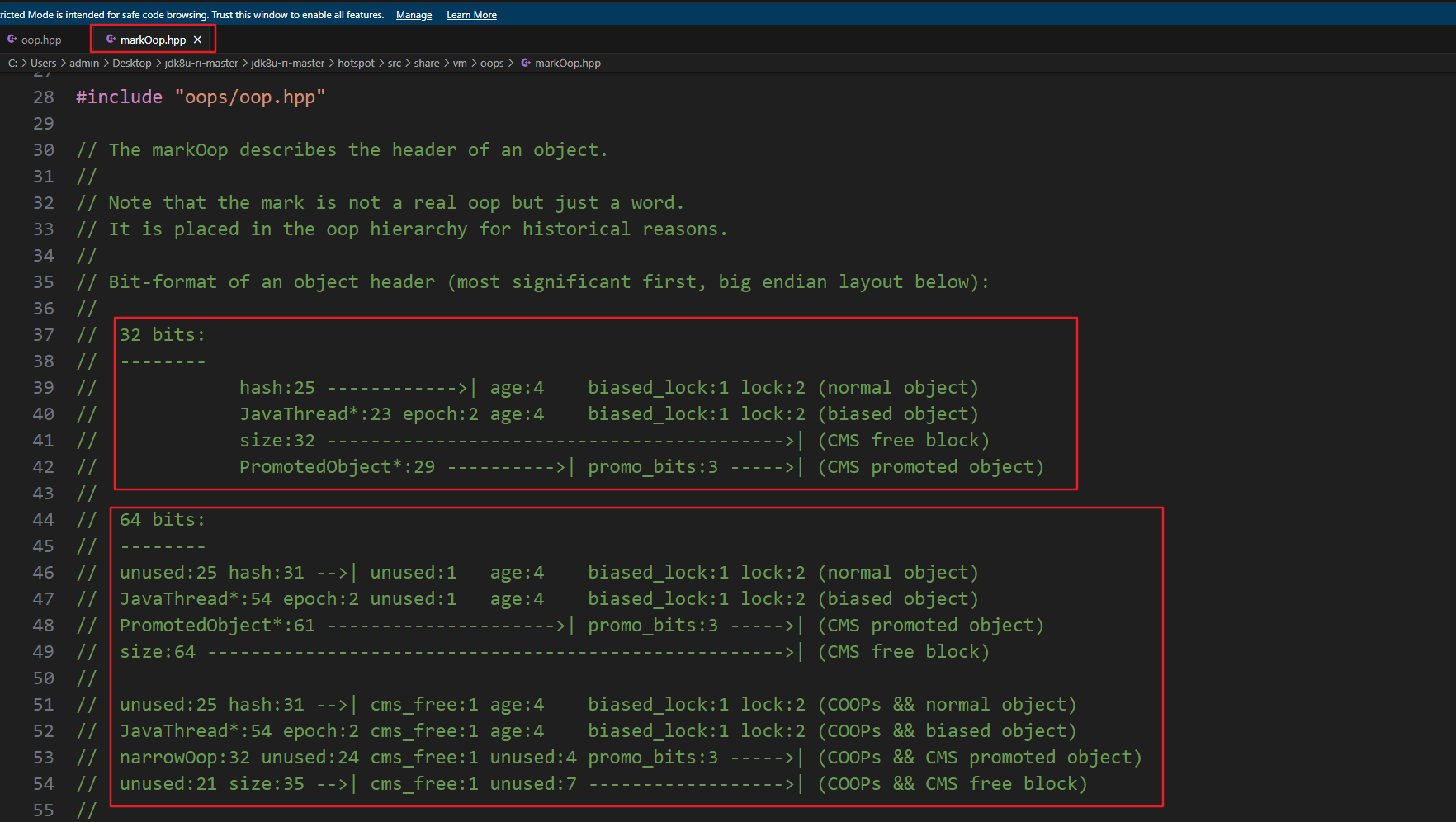
Task: Select the markOop.hpp tab label
Action: pyautogui.click(x=153, y=40)
